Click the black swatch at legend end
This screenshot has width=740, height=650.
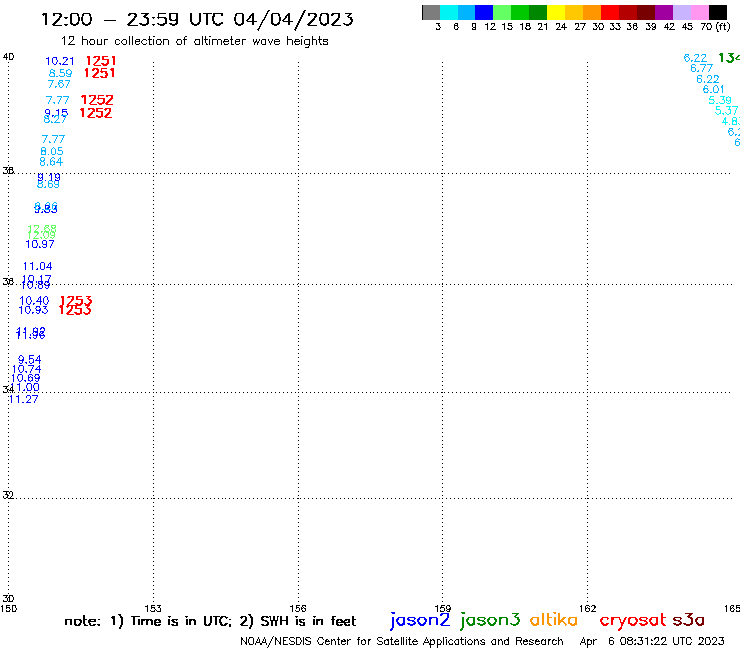[718, 12]
